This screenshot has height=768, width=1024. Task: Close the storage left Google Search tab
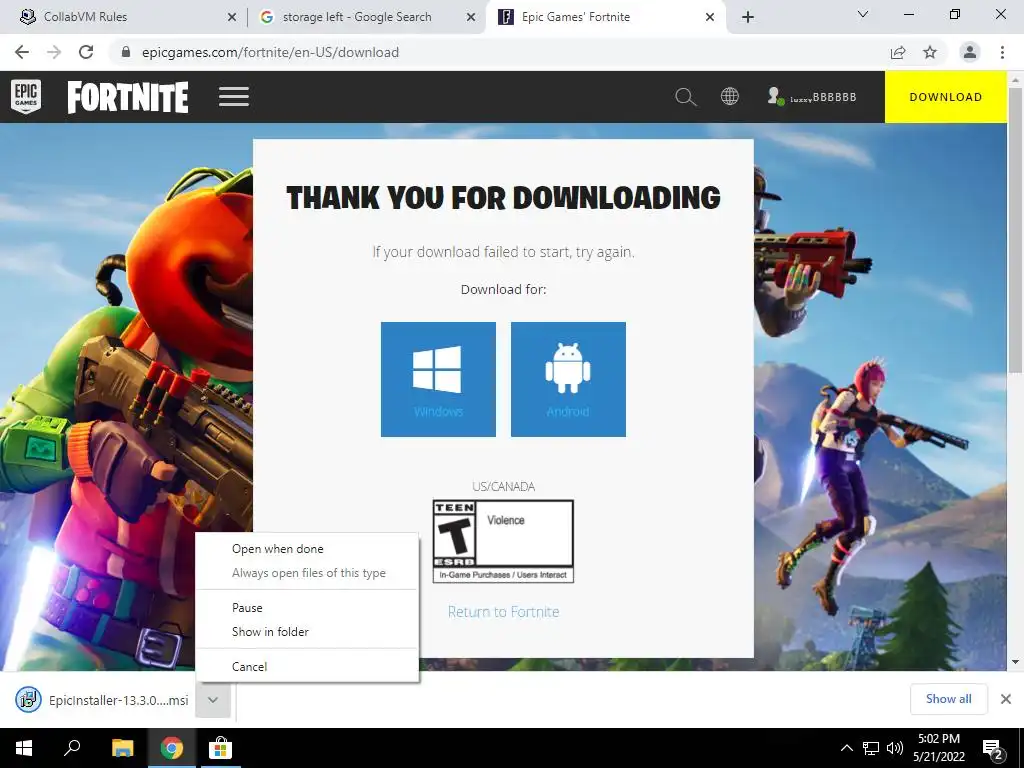coord(471,18)
